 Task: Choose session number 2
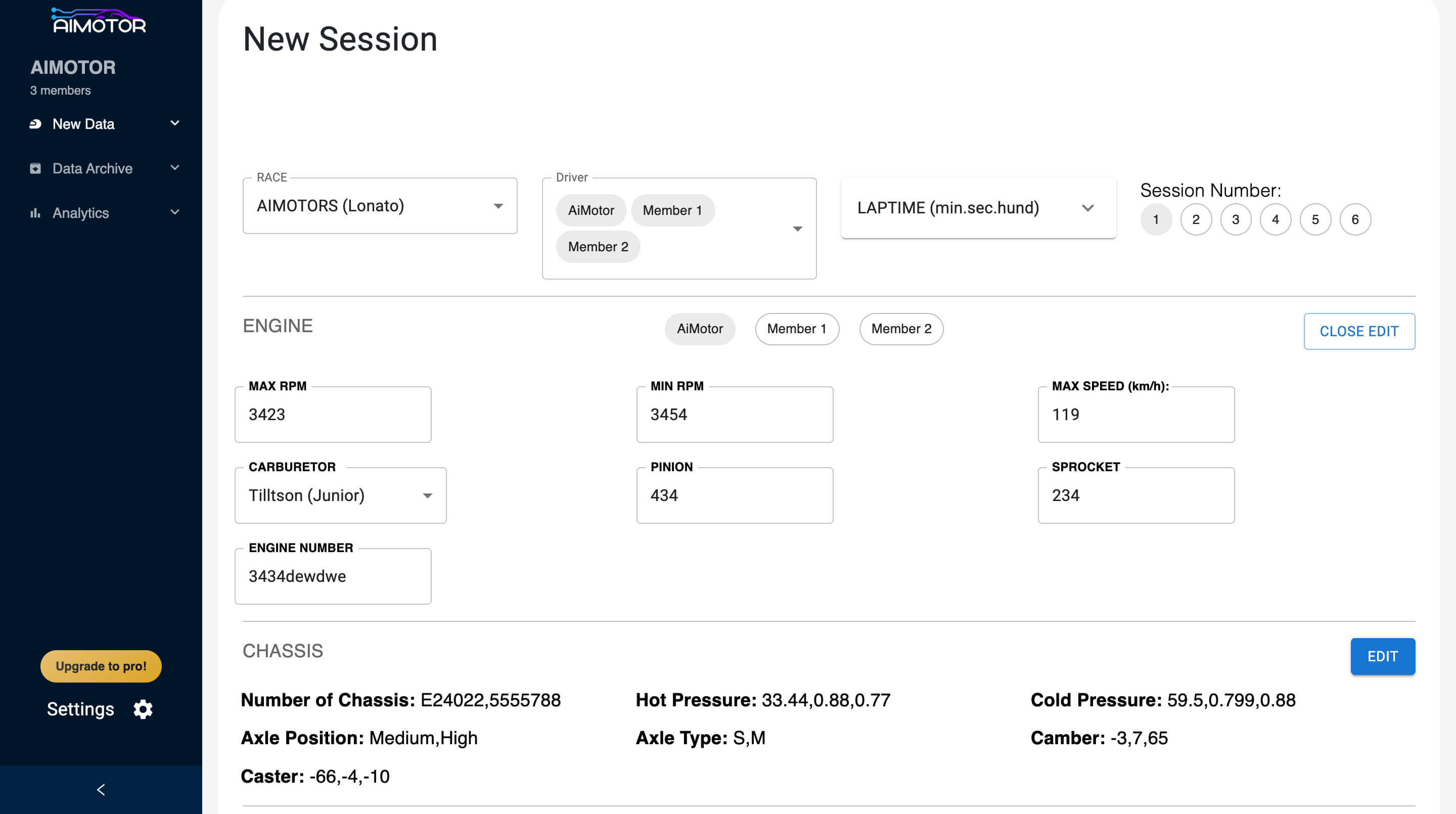pos(1196,219)
